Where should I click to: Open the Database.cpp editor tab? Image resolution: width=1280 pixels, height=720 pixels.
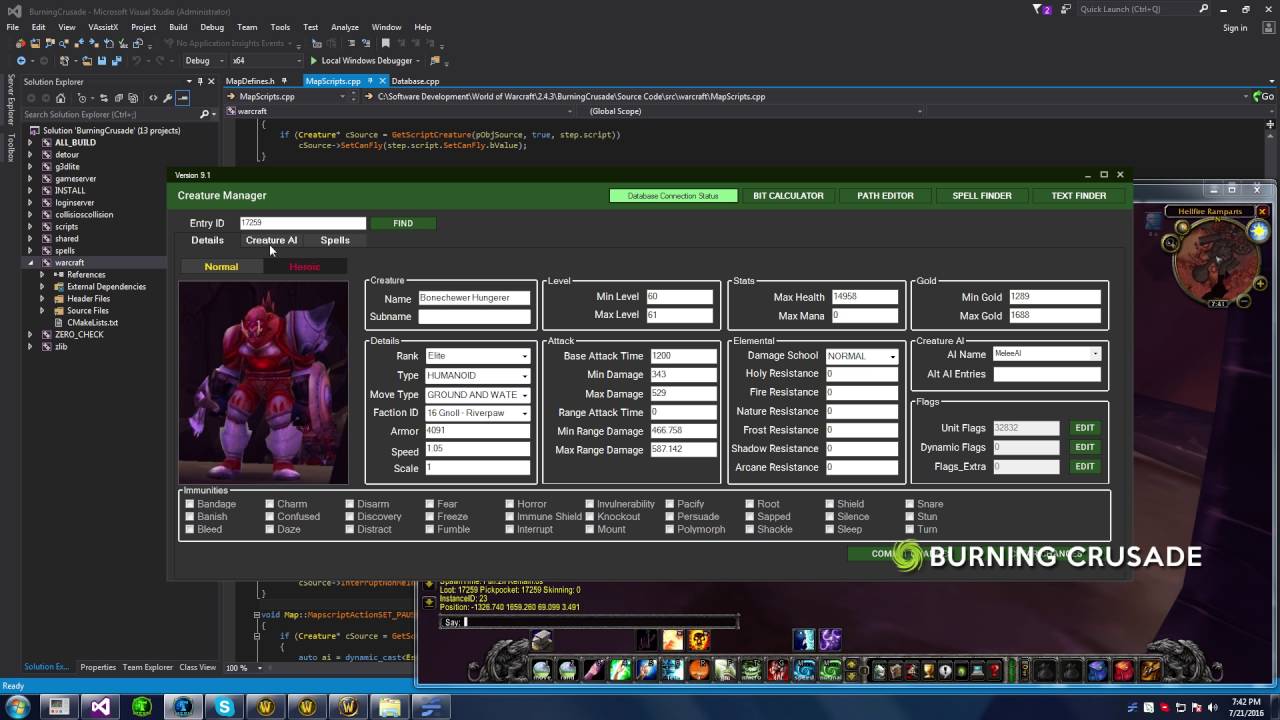pos(415,81)
